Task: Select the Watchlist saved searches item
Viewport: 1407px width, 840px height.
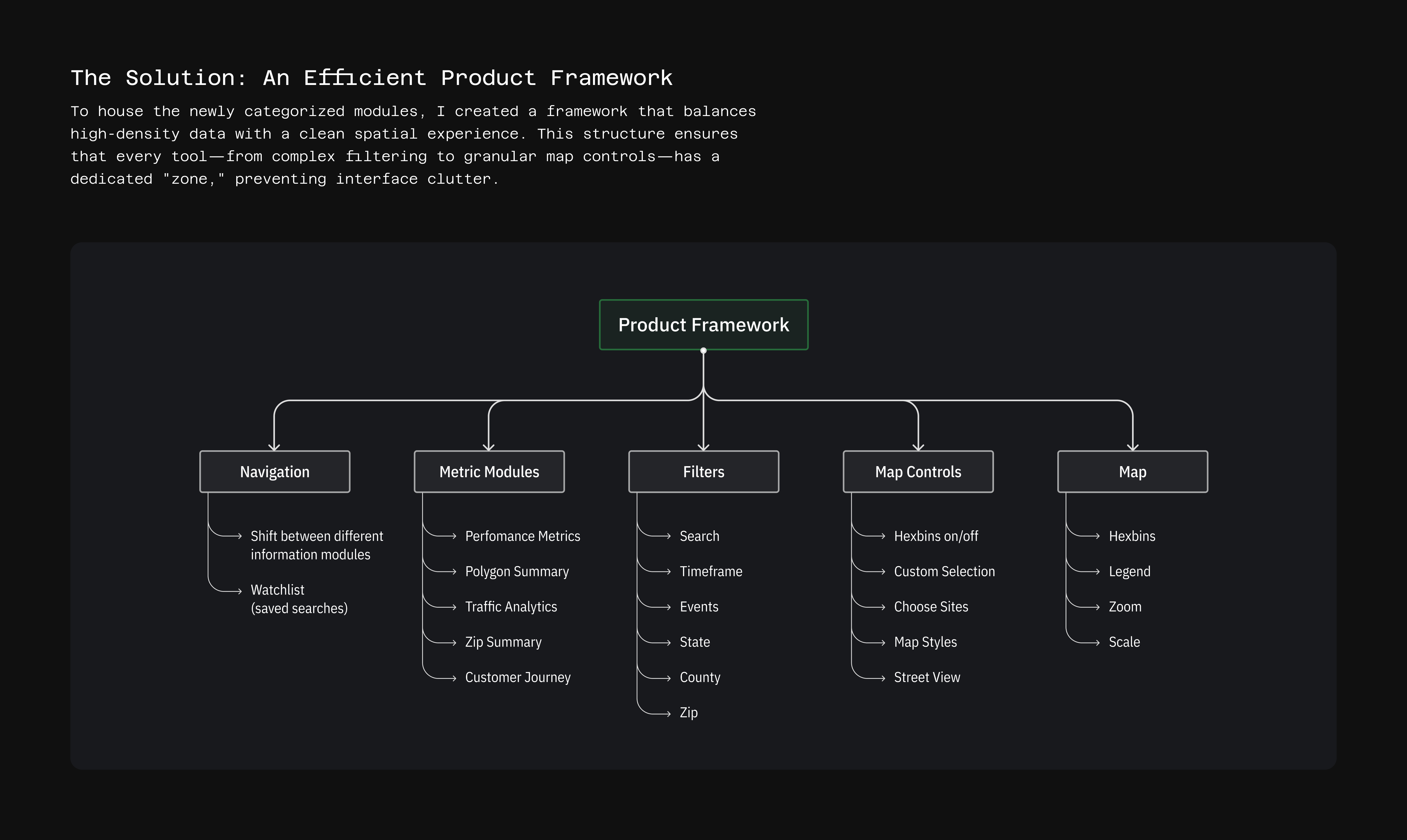Action: coord(299,598)
